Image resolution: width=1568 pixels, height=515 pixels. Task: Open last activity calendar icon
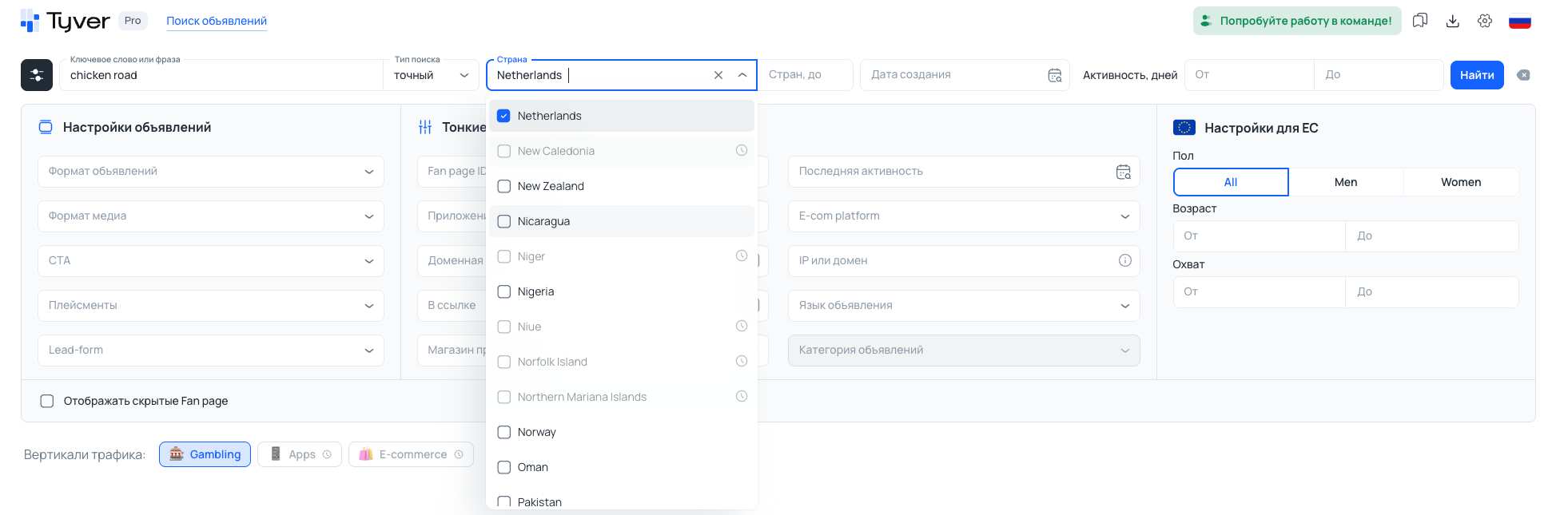(1124, 172)
